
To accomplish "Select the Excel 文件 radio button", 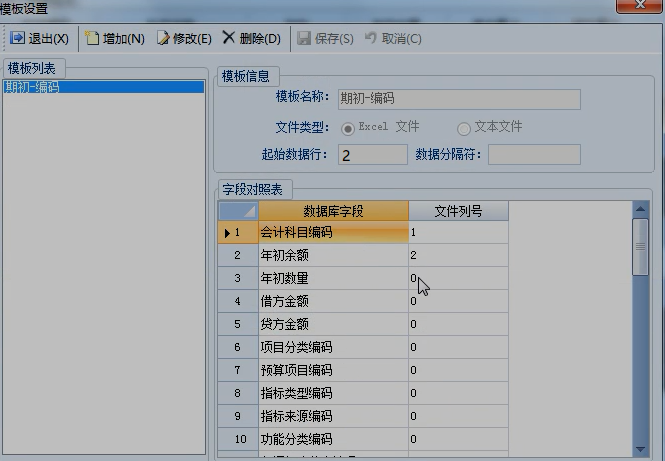I will tap(349, 128).
